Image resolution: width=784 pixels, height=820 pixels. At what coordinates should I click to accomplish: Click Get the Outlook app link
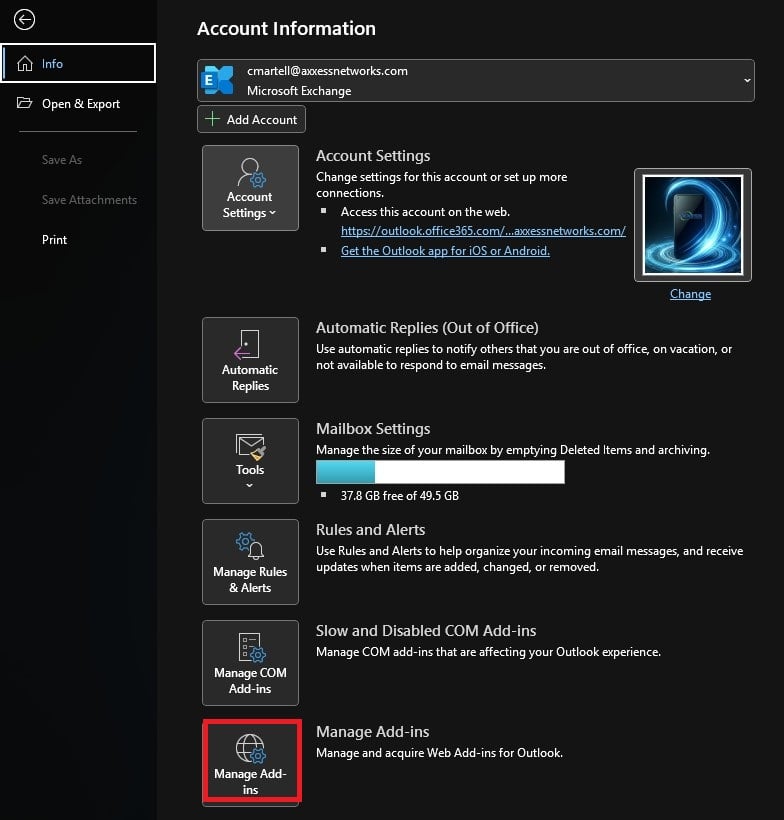click(x=445, y=251)
